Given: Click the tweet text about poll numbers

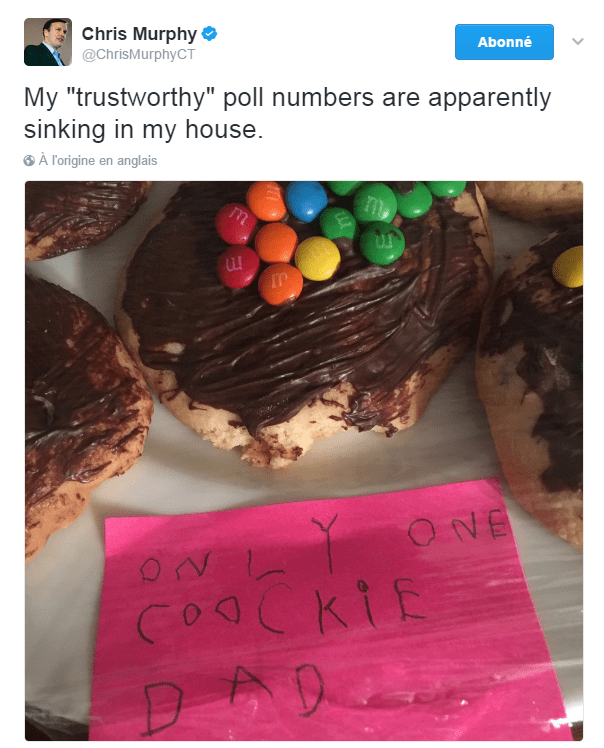Looking at the screenshot, I should (287, 113).
